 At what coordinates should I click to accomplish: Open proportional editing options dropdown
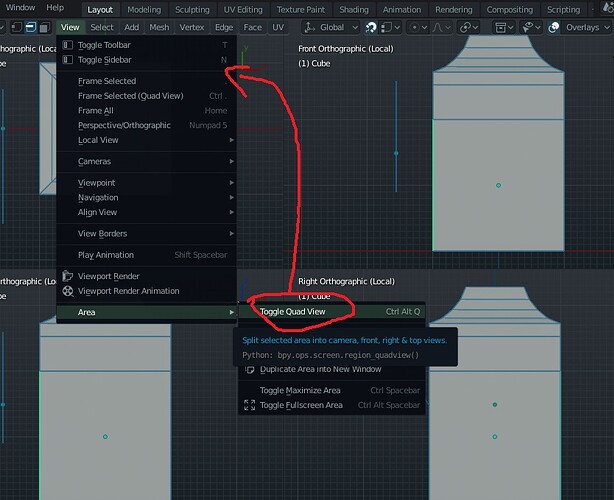tap(417, 27)
